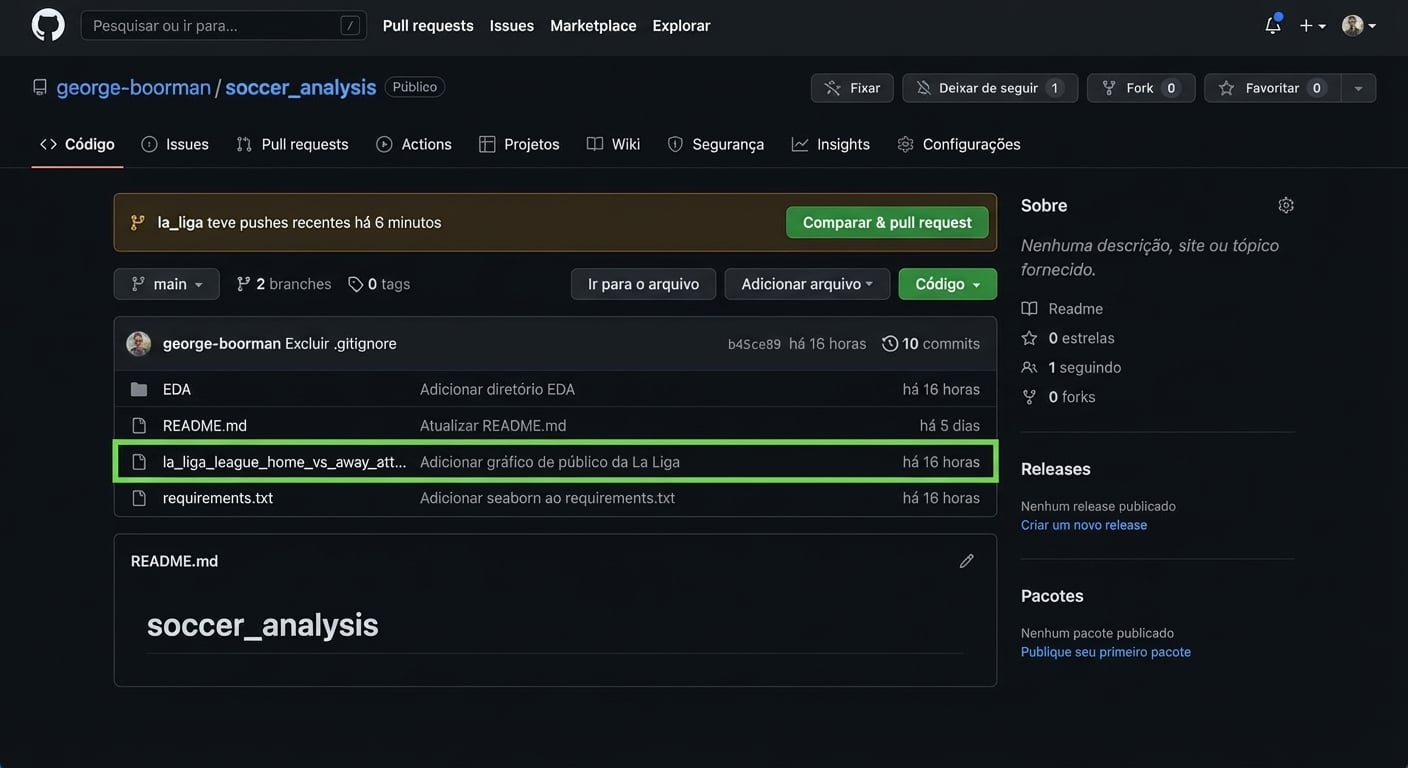This screenshot has width=1408, height=768.
Task: Open the Configurações tab
Action: point(959,144)
